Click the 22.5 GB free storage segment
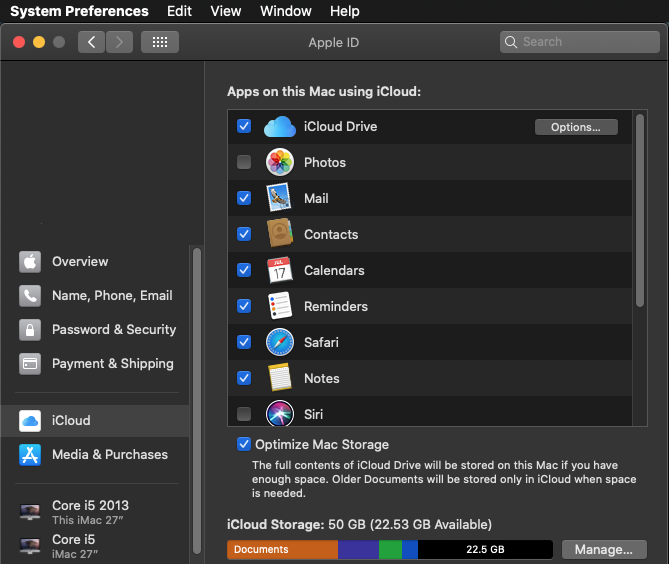Image resolution: width=669 pixels, height=564 pixels. tap(485, 549)
